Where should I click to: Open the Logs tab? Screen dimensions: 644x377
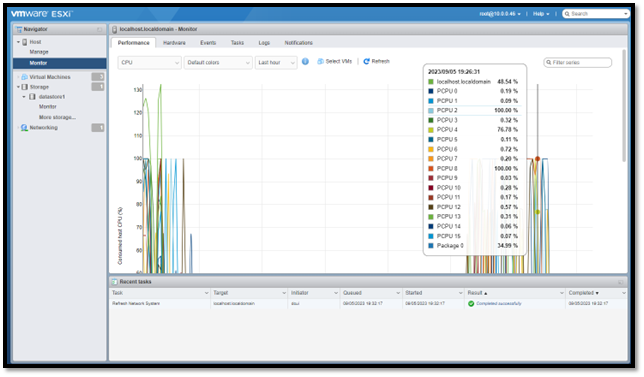(264, 43)
